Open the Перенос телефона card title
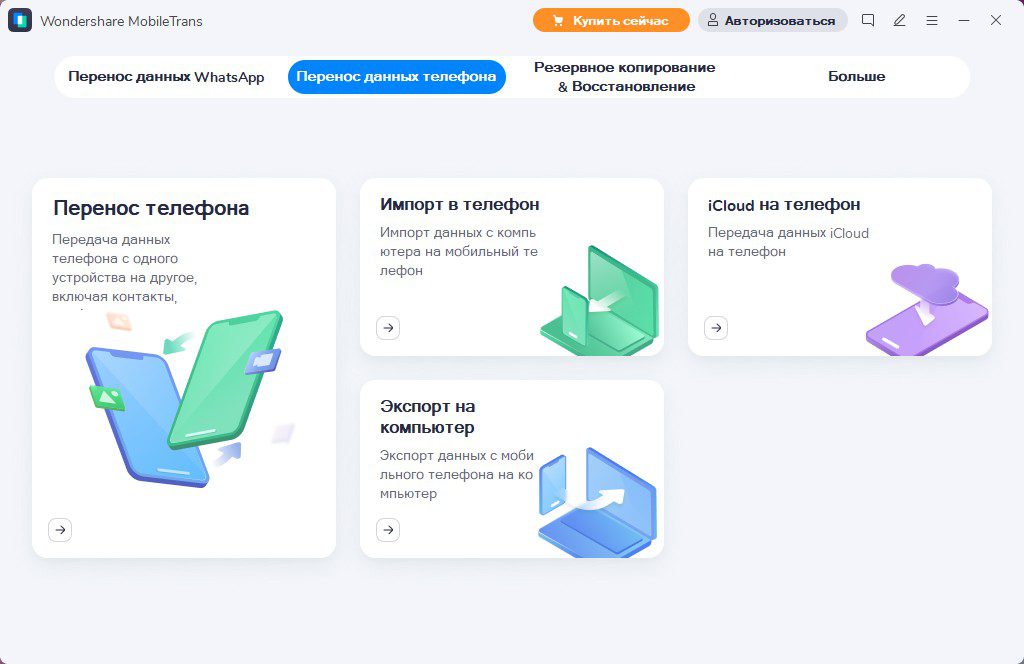The image size is (1024, 664). [x=151, y=208]
